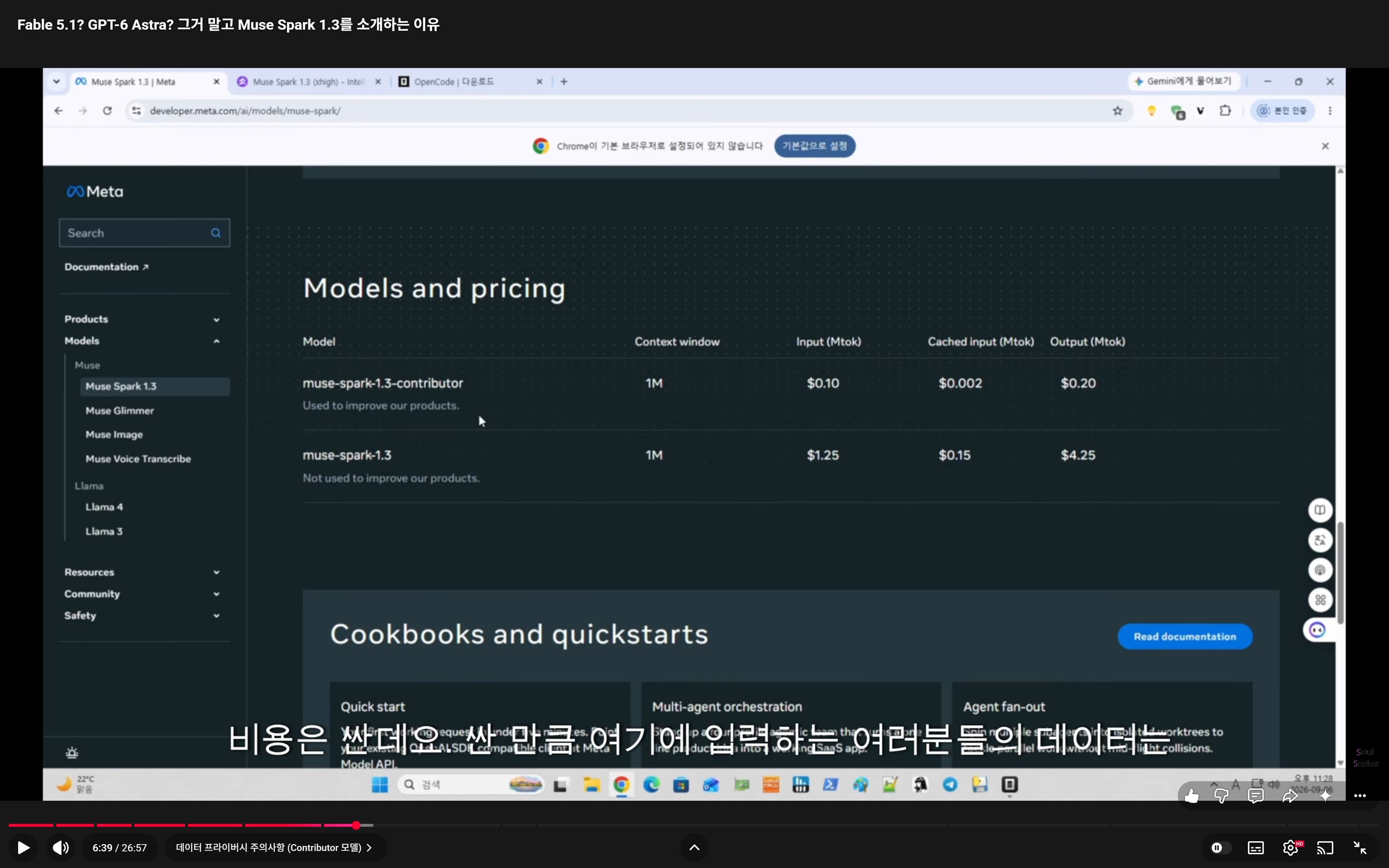Turn on subtitles with the captions button
The width and height of the screenshot is (1389, 868).
pyautogui.click(x=1256, y=848)
